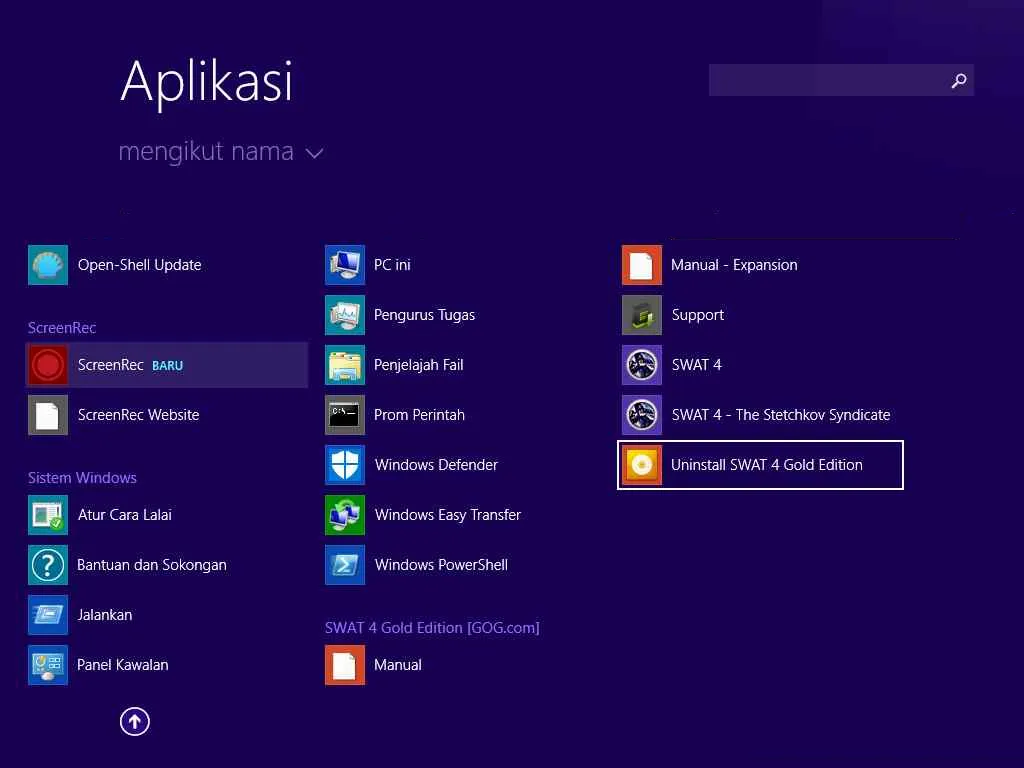Viewport: 1024px width, 768px height.
Task: Launch ScreenRec via its red record icon
Action: click(48, 364)
